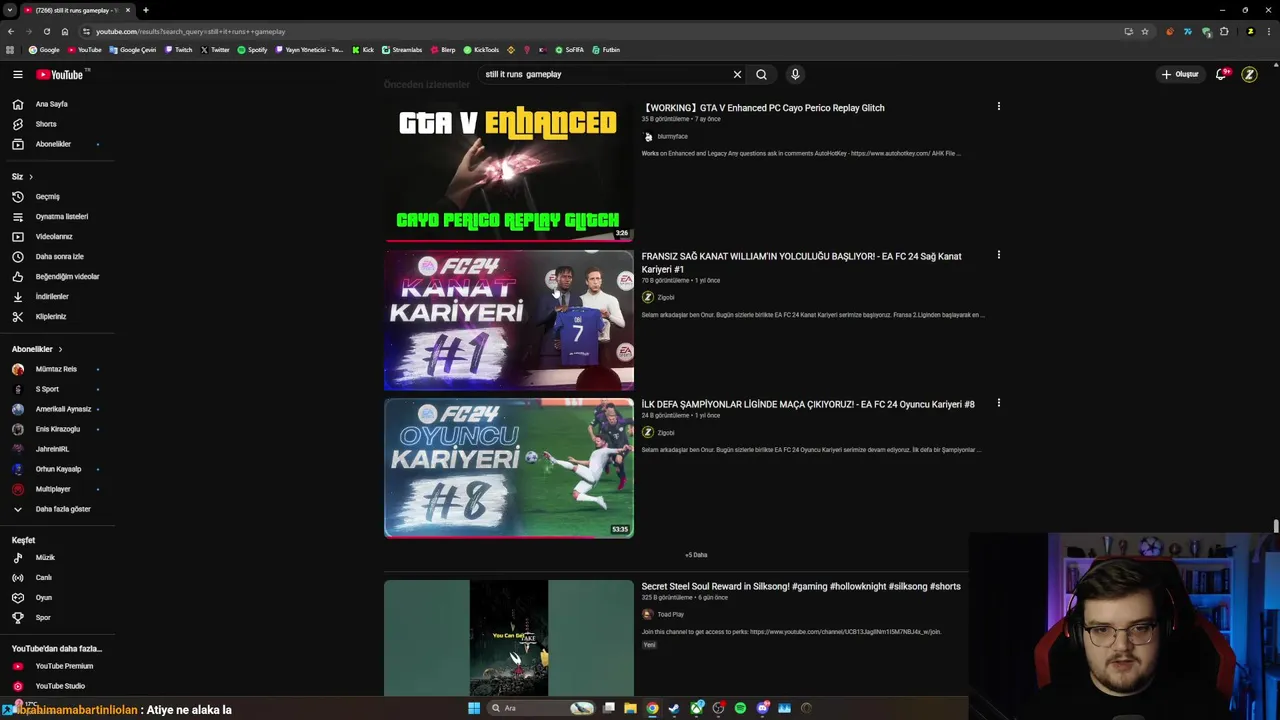1280x720 pixels.
Task: Open the Chrome three-dot menu
Action: [x=1269, y=31]
